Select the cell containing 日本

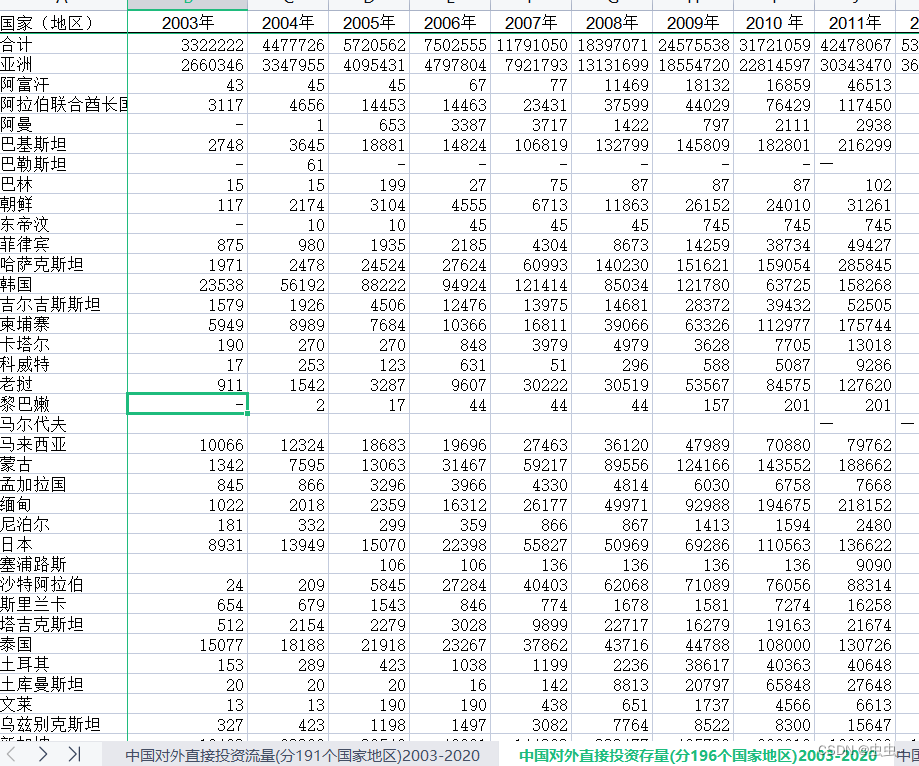click(62, 544)
